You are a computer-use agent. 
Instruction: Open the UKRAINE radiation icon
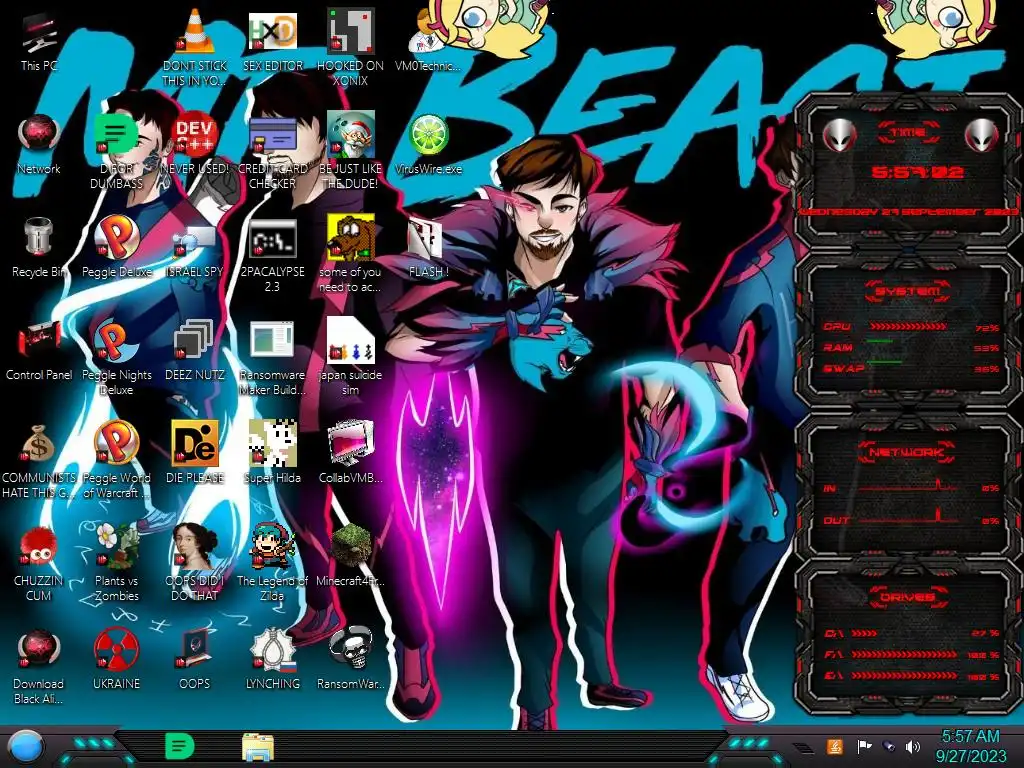116,660
